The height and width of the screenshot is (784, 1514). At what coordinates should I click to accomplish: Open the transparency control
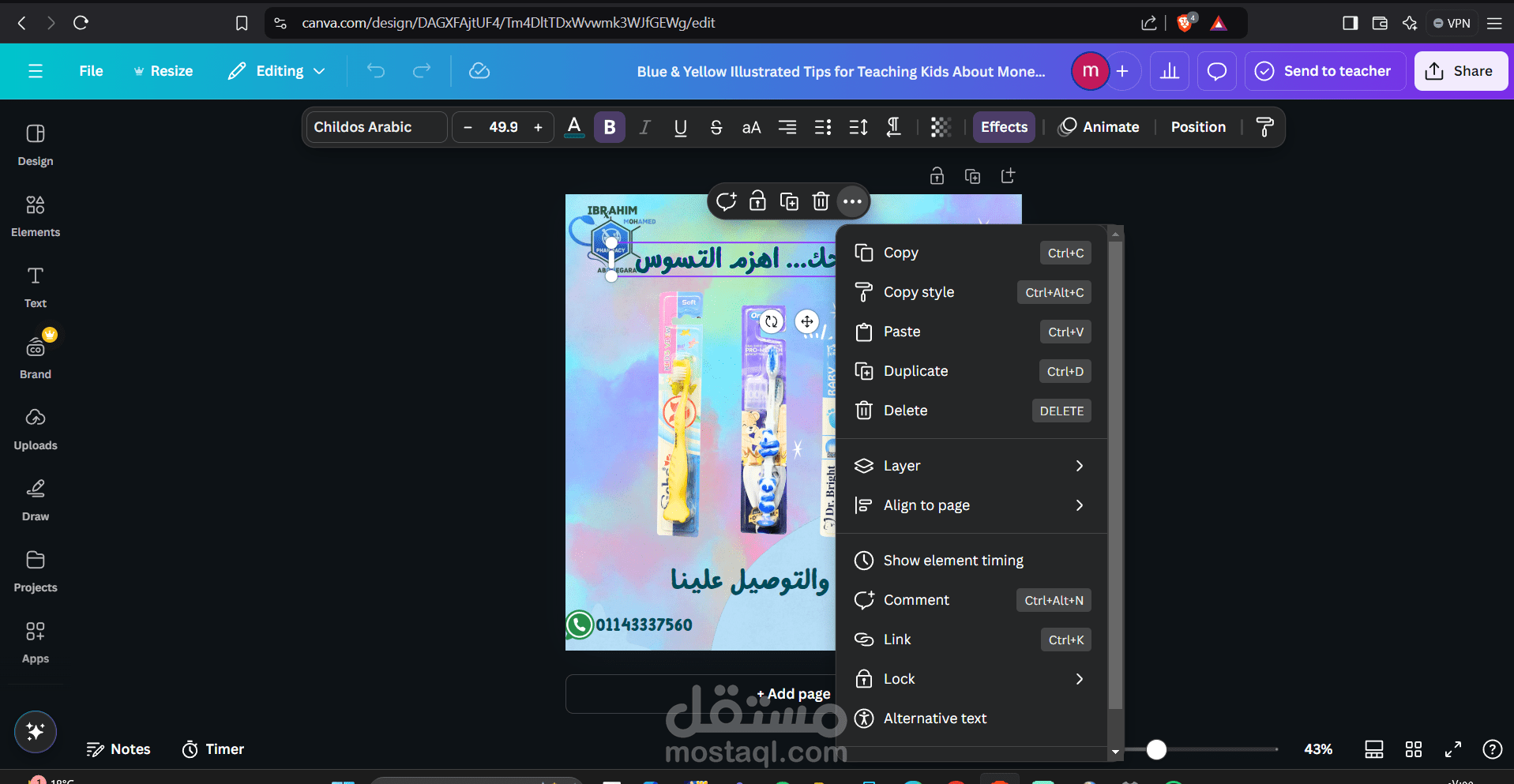(x=941, y=127)
